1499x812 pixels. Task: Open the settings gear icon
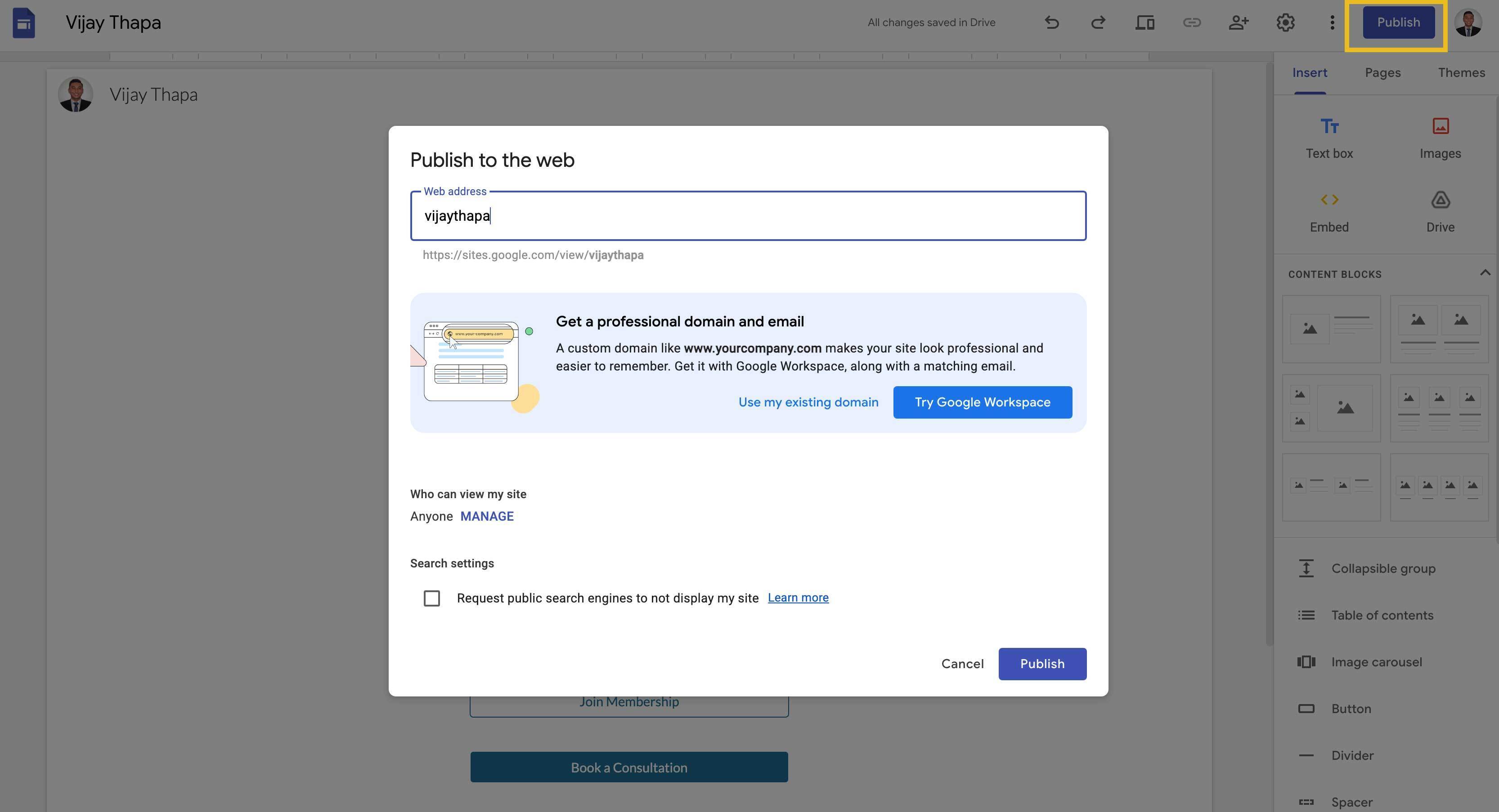(x=1285, y=22)
